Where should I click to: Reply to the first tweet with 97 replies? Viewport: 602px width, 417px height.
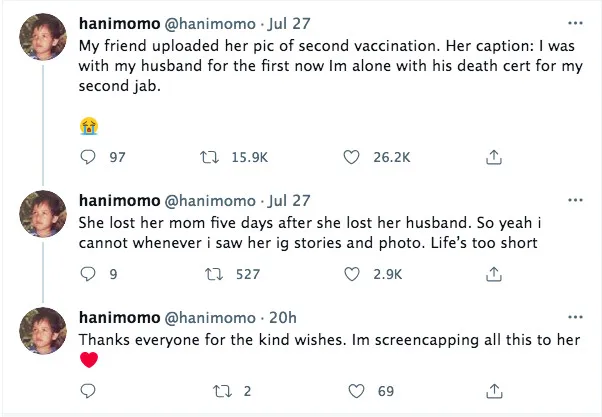coord(87,157)
